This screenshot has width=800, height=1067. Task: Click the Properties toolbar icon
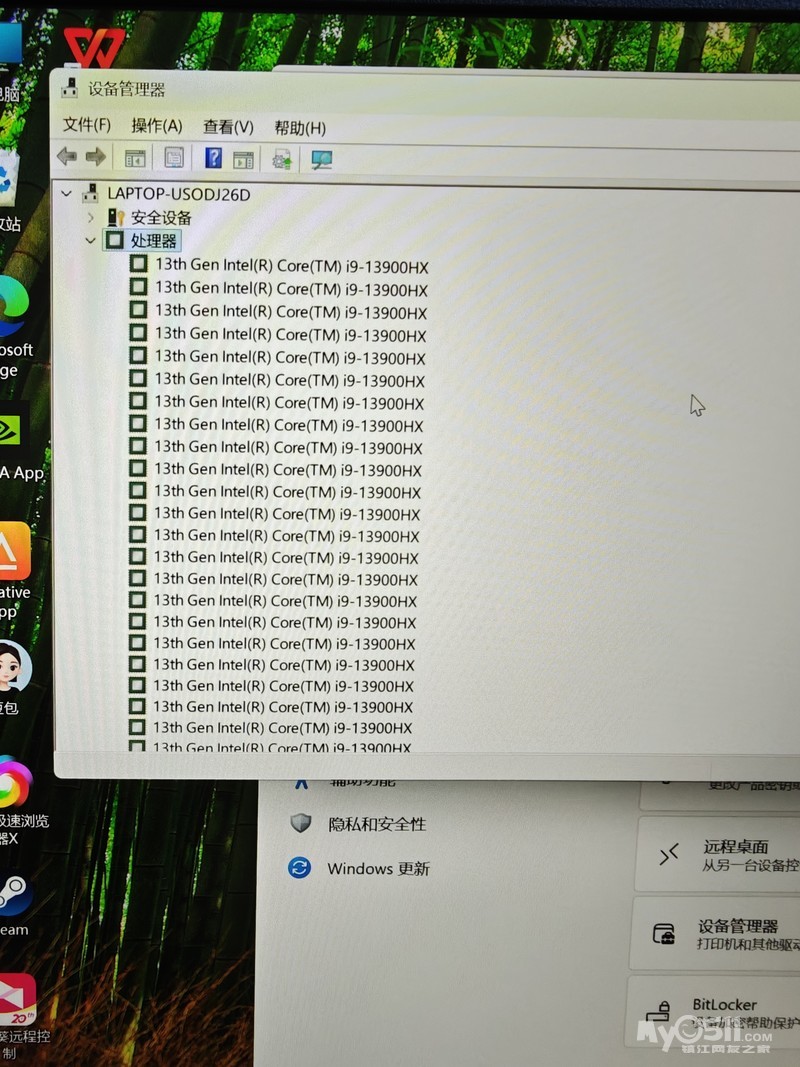point(174,159)
